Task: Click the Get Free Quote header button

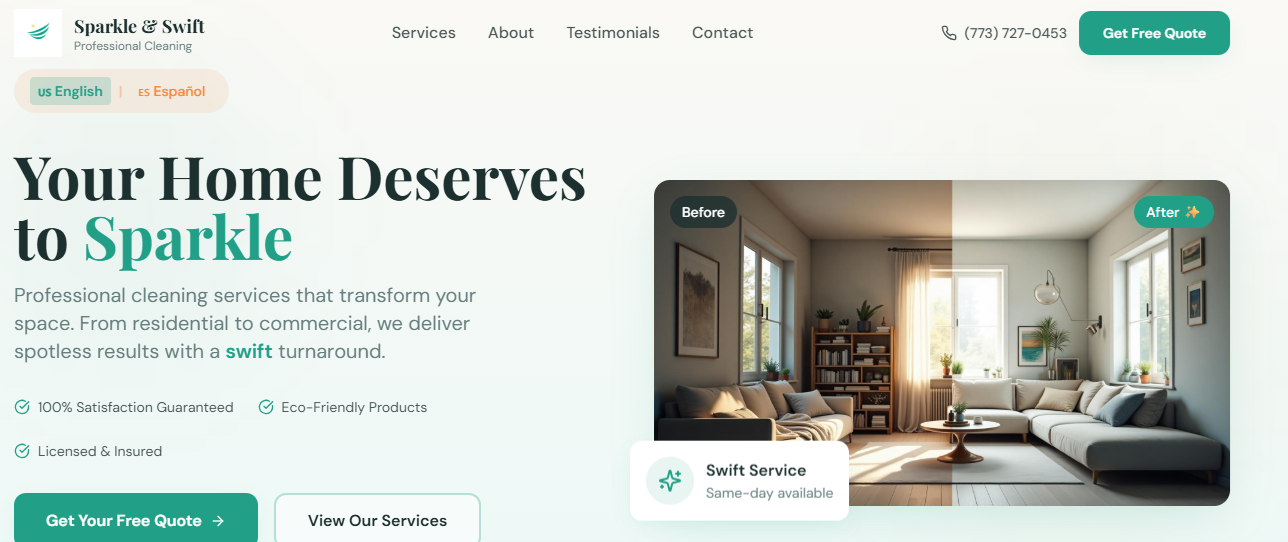Action: coord(1154,33)
